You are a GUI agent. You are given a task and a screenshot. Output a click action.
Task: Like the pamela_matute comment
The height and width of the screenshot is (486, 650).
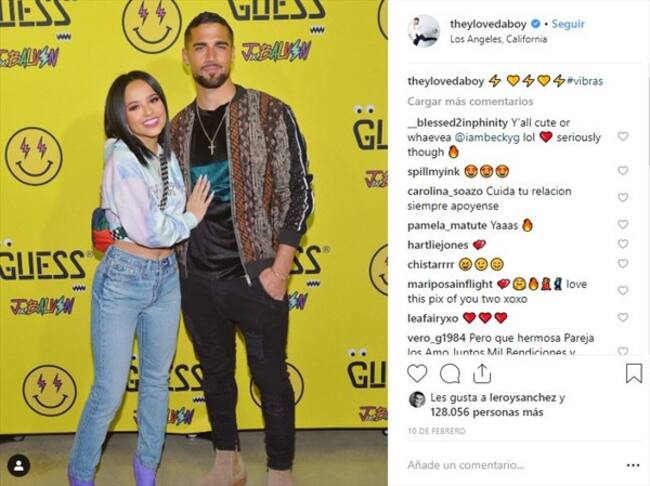(x=623, y=224)
